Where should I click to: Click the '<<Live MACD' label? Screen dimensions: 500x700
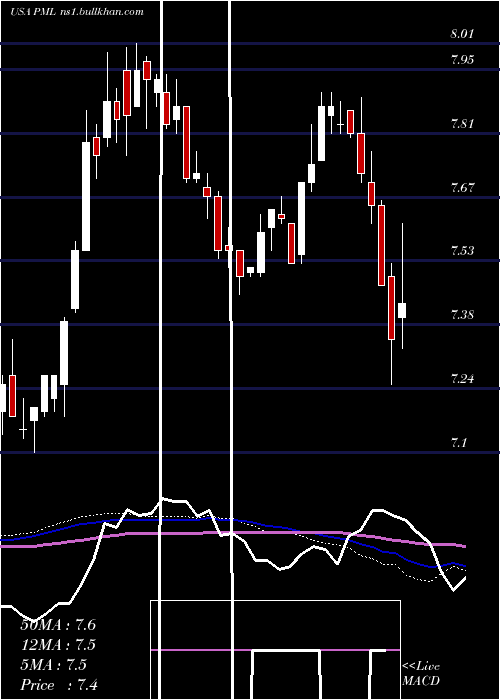[421, 673]
